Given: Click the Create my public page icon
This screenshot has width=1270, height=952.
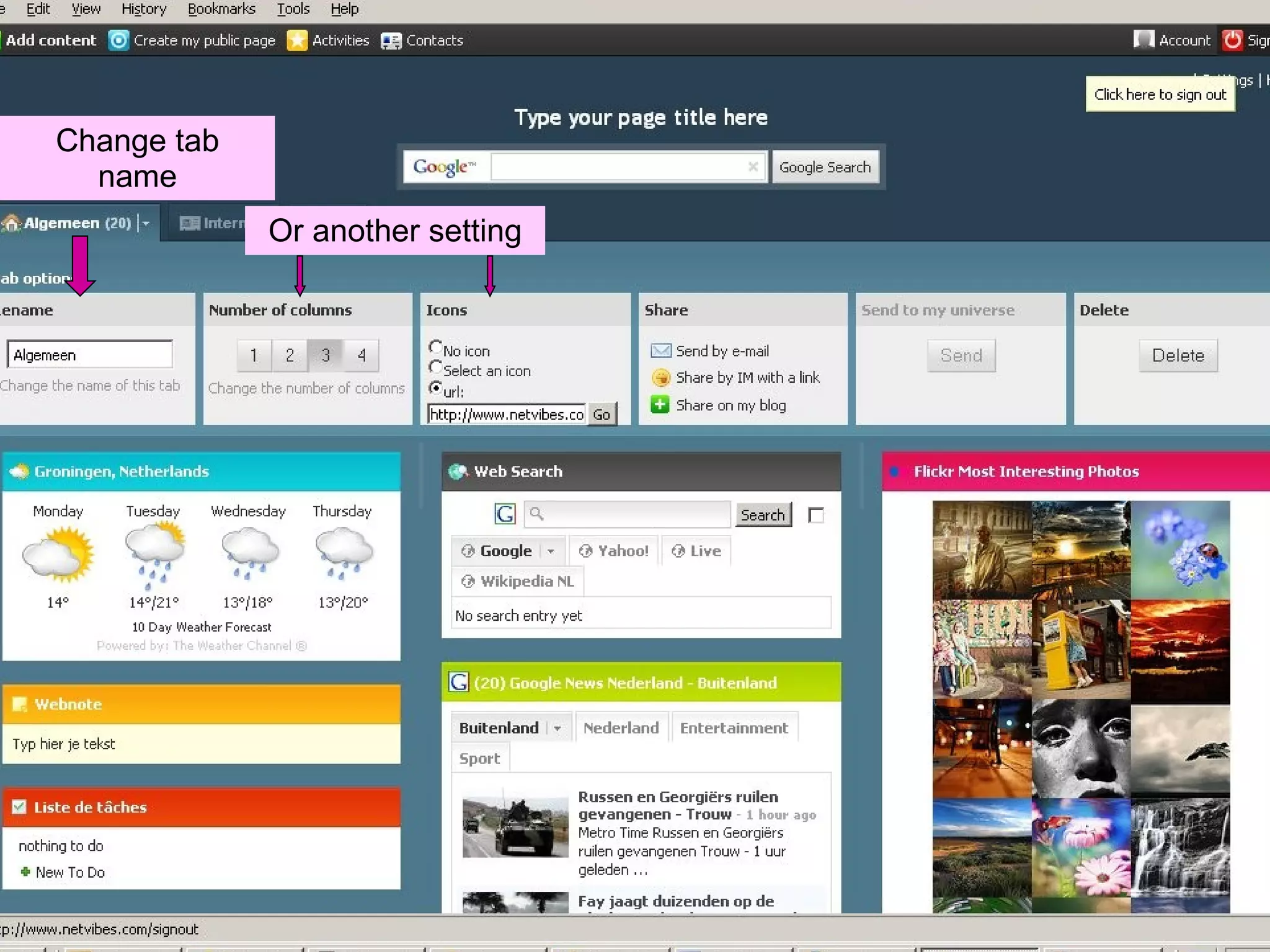Looking at the screenshot, I should coord(118,40).
